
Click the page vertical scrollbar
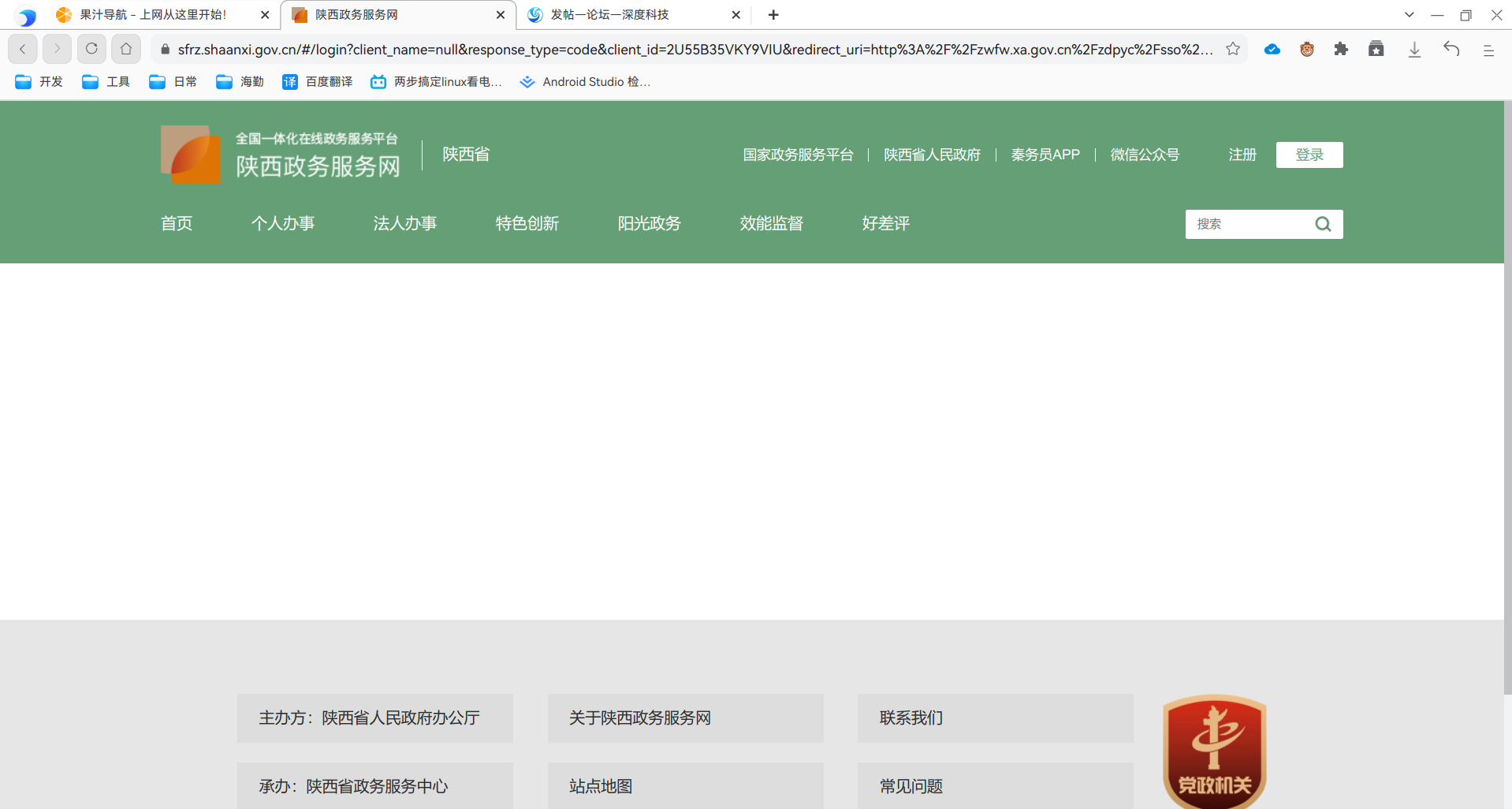point(1507,394)
